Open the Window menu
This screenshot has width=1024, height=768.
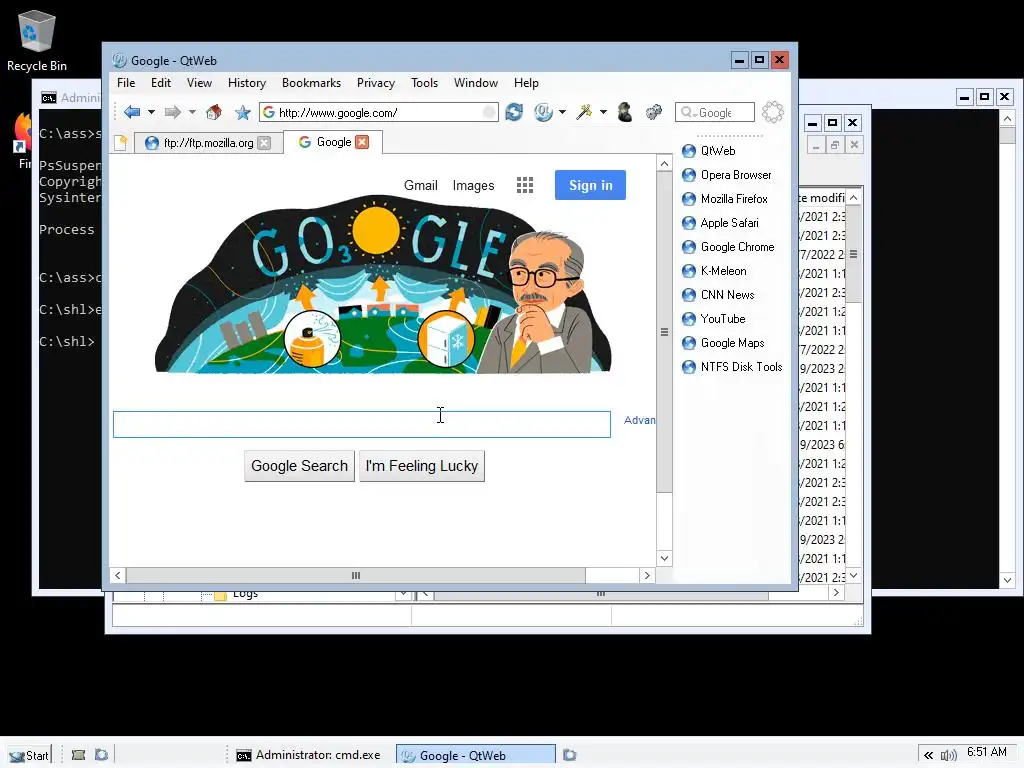tap(476, 83)
